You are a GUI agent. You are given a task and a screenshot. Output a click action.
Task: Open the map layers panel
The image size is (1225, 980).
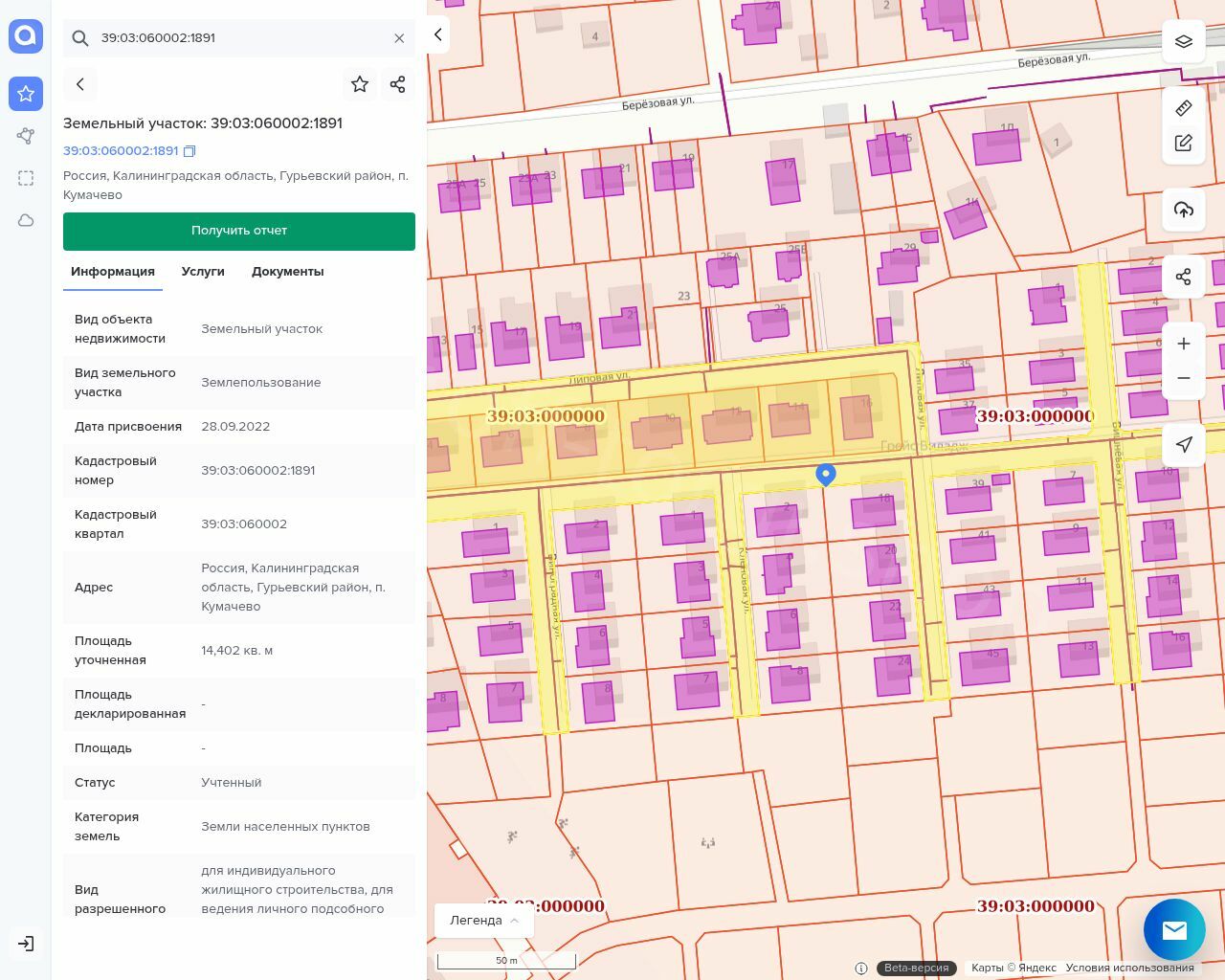[x=1184, y=41]
